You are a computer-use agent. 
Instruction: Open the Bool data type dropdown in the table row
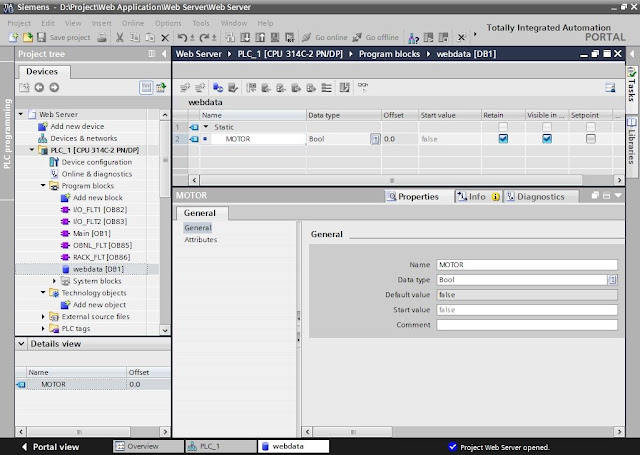click(x=375, y=139)
